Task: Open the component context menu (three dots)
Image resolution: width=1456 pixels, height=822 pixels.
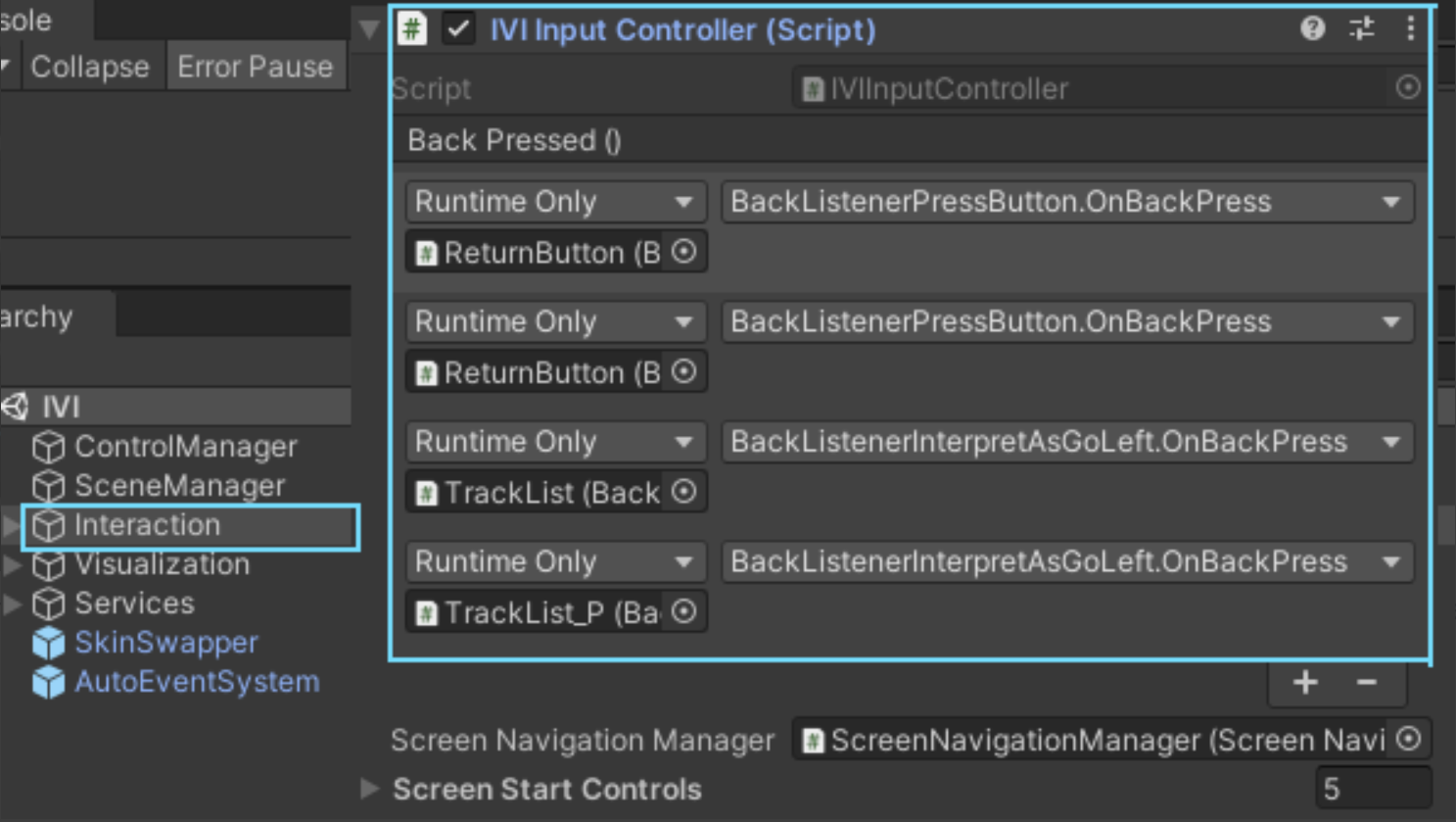Action: click(x=1410, y=29)
